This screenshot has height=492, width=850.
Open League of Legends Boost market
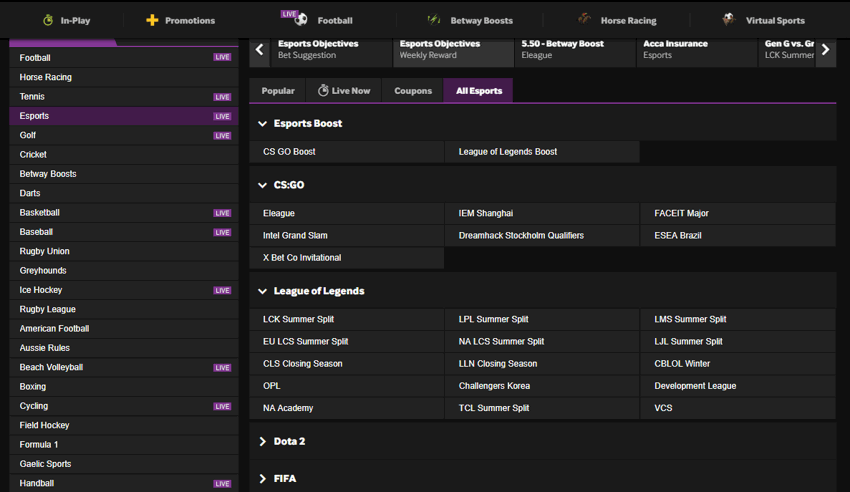tap(542, 152)
